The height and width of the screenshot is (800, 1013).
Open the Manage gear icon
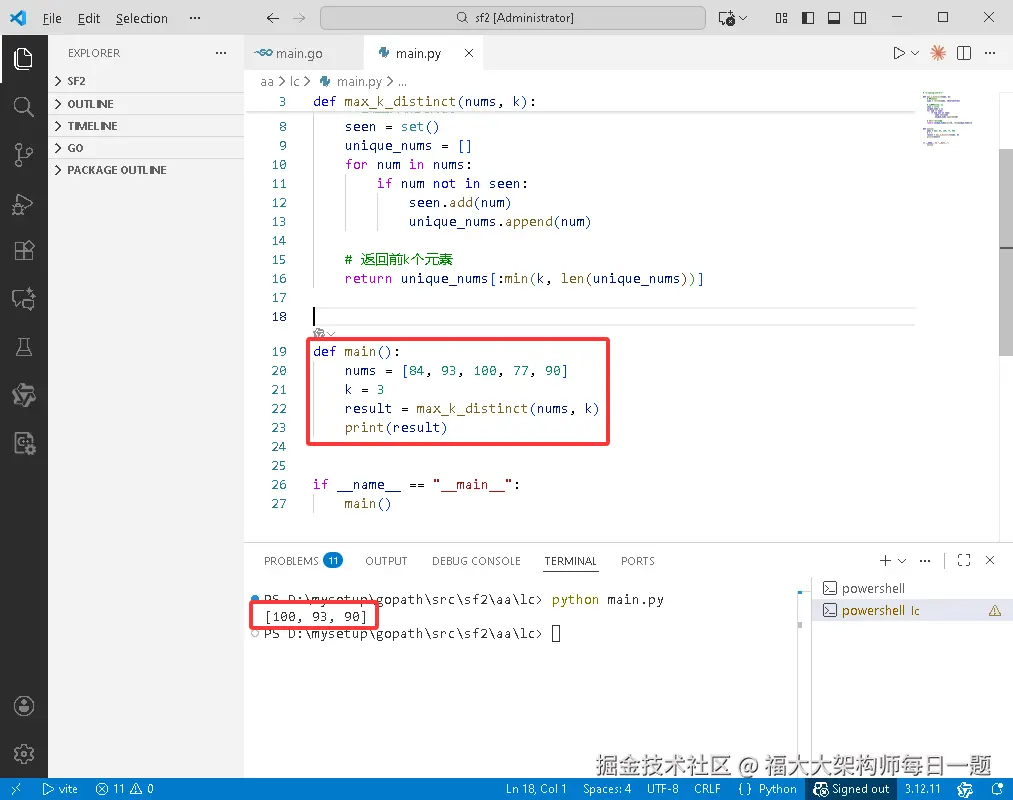point(23,754)
